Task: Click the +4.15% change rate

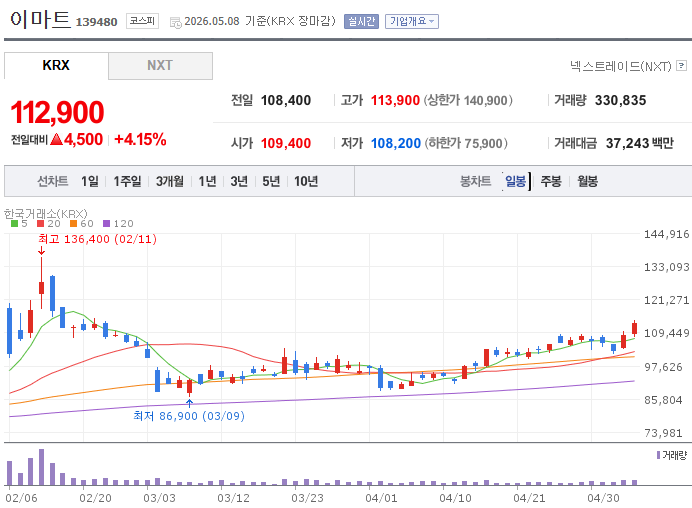Action: (140, 139)
